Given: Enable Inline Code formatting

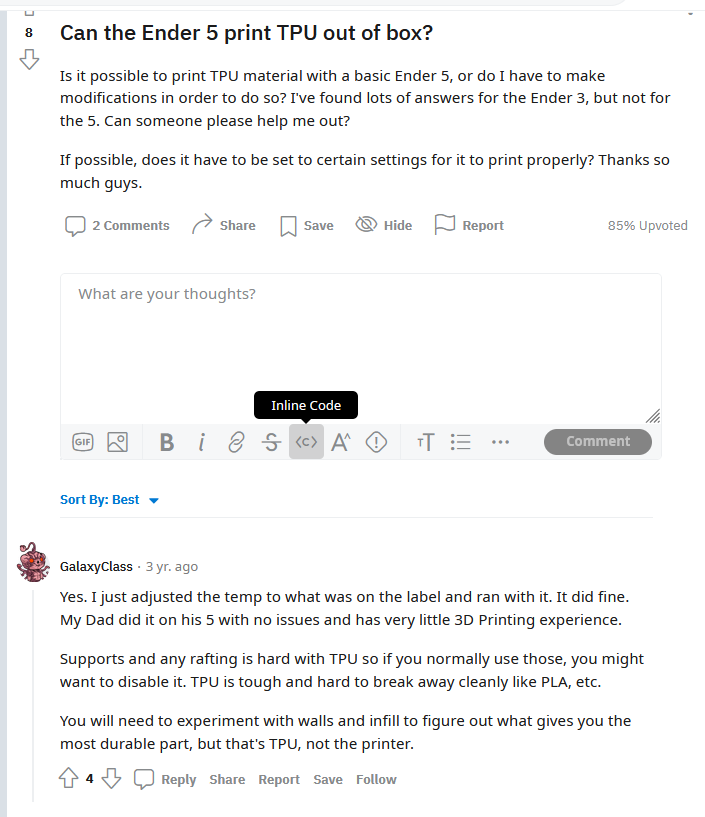Looking at the screenshot, I should (306, 442).
